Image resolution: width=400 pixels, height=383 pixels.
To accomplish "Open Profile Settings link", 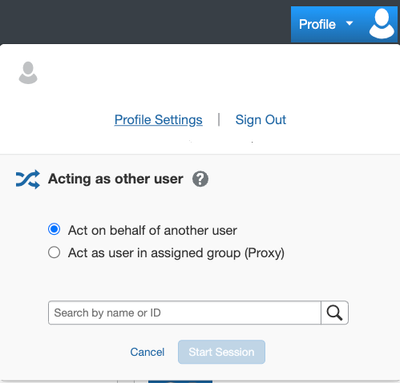I will click(158, 120).
